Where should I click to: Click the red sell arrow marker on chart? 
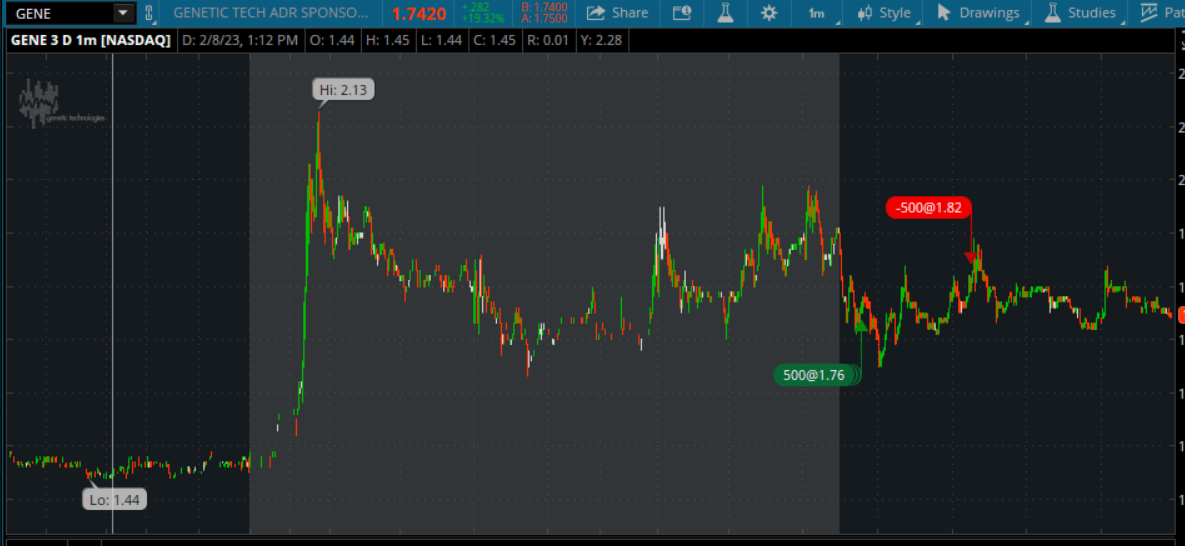(x=971, y=258)
